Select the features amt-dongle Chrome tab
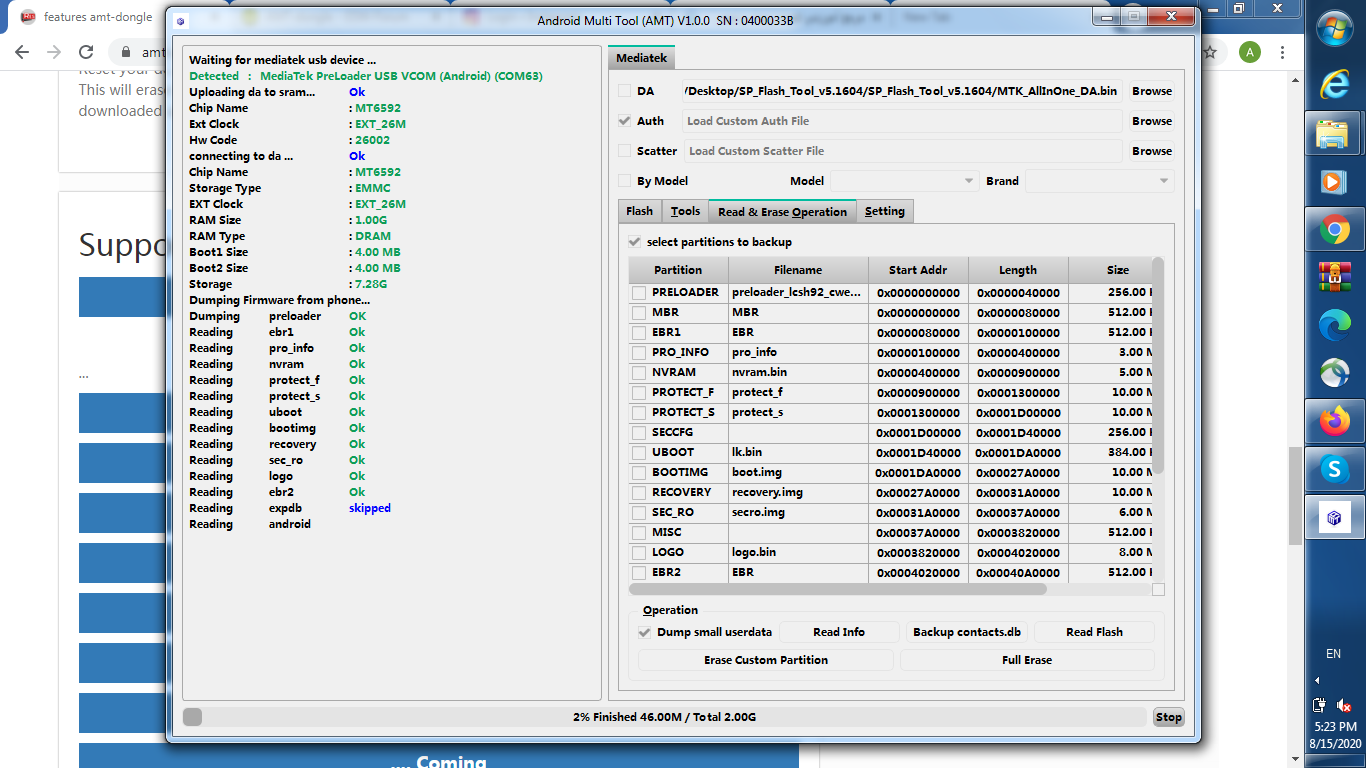The image size is (1366, 768). click(97, 17)
